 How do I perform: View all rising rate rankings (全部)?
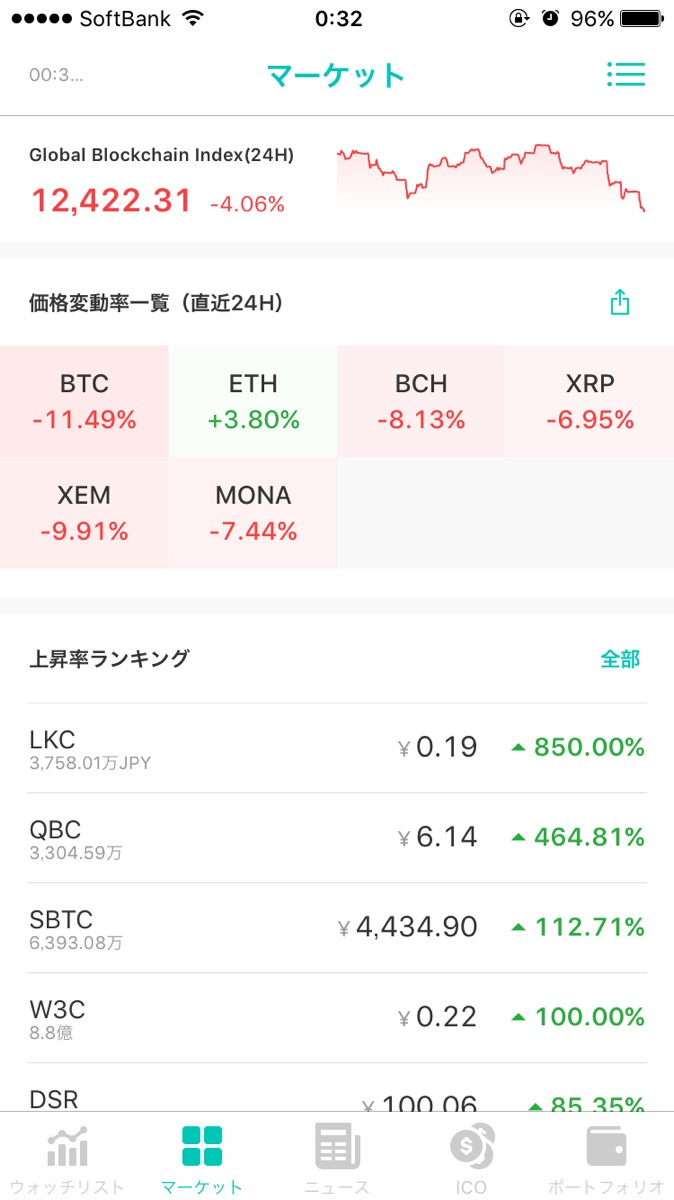pos(620,659)
